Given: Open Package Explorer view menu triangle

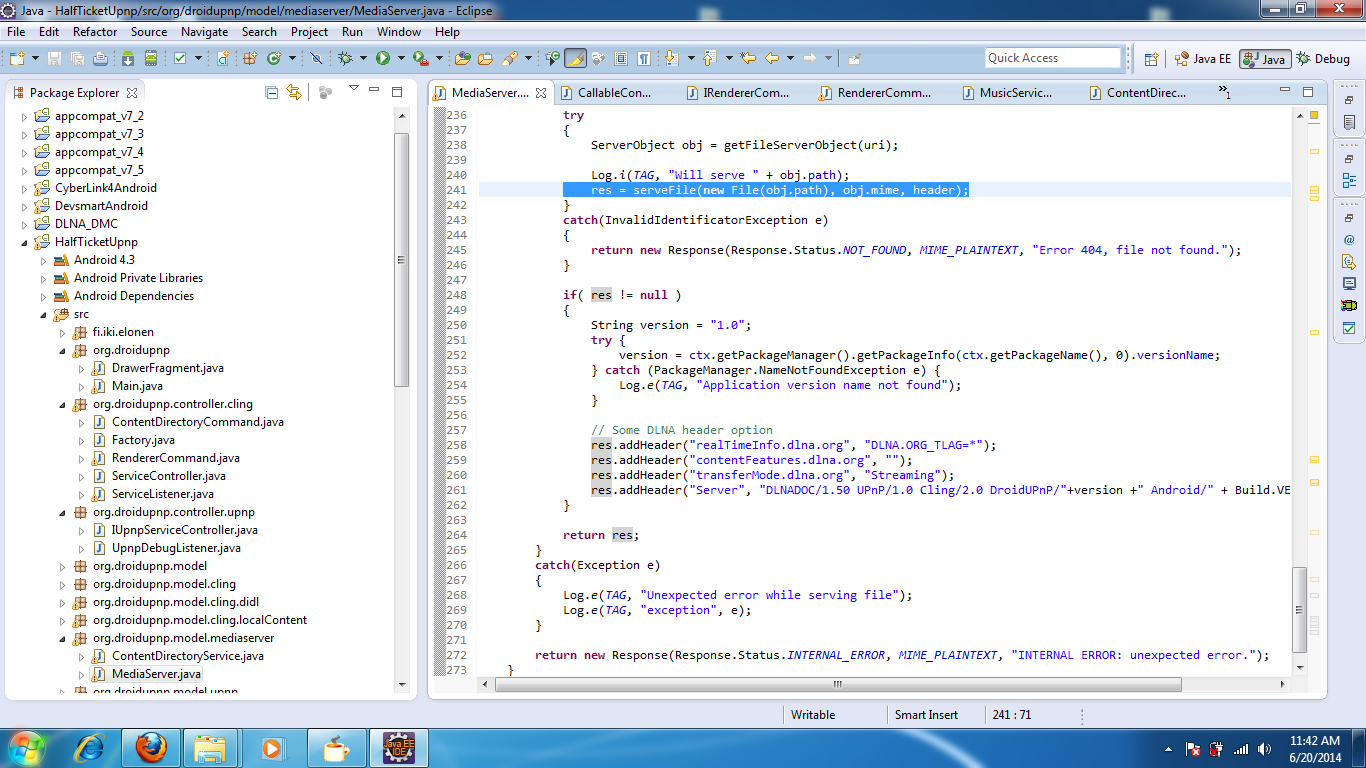Looking at the screenshot, I should tap(353, 90).
